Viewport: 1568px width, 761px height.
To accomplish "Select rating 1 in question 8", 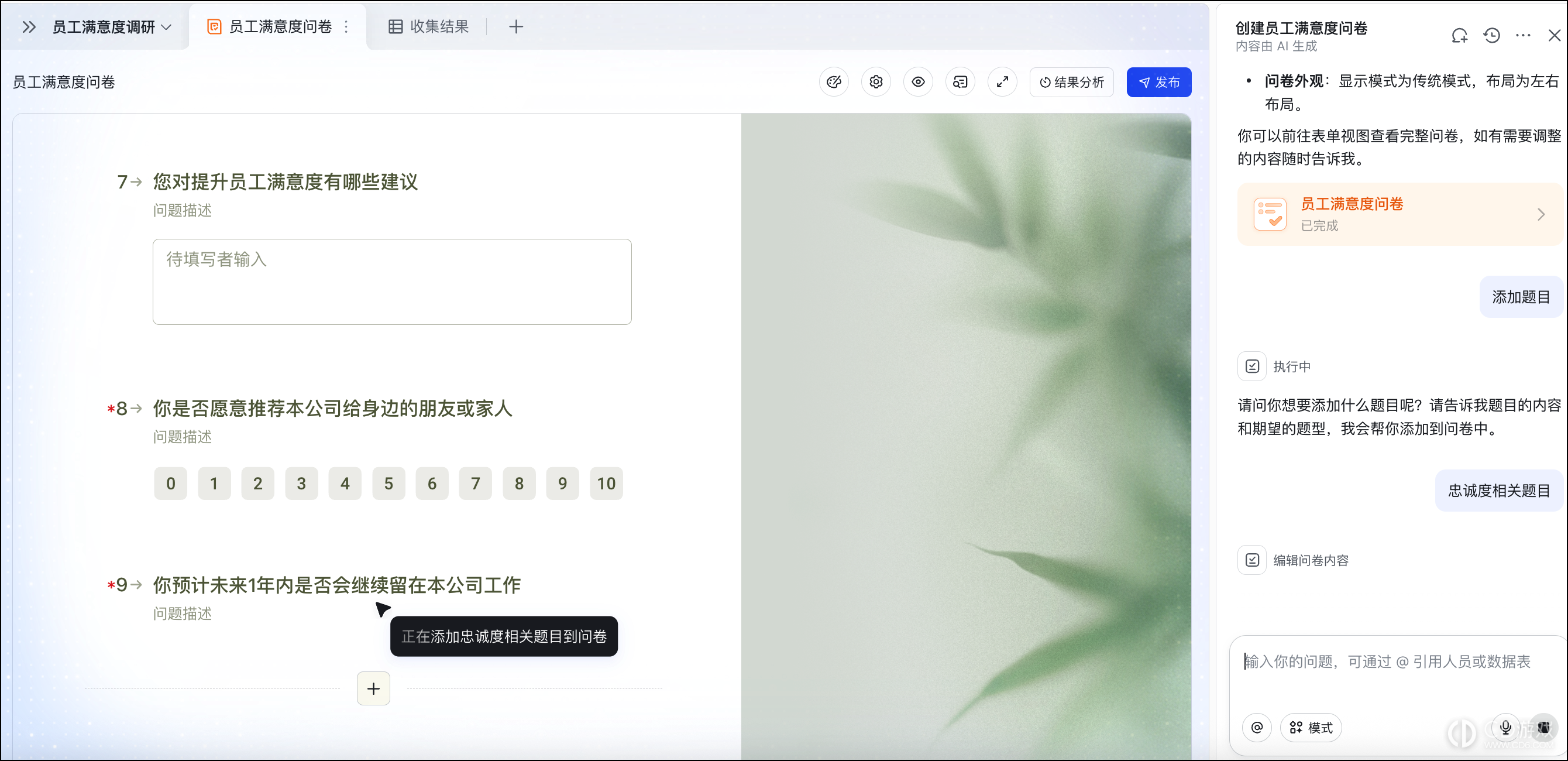I will click(214, 484).
